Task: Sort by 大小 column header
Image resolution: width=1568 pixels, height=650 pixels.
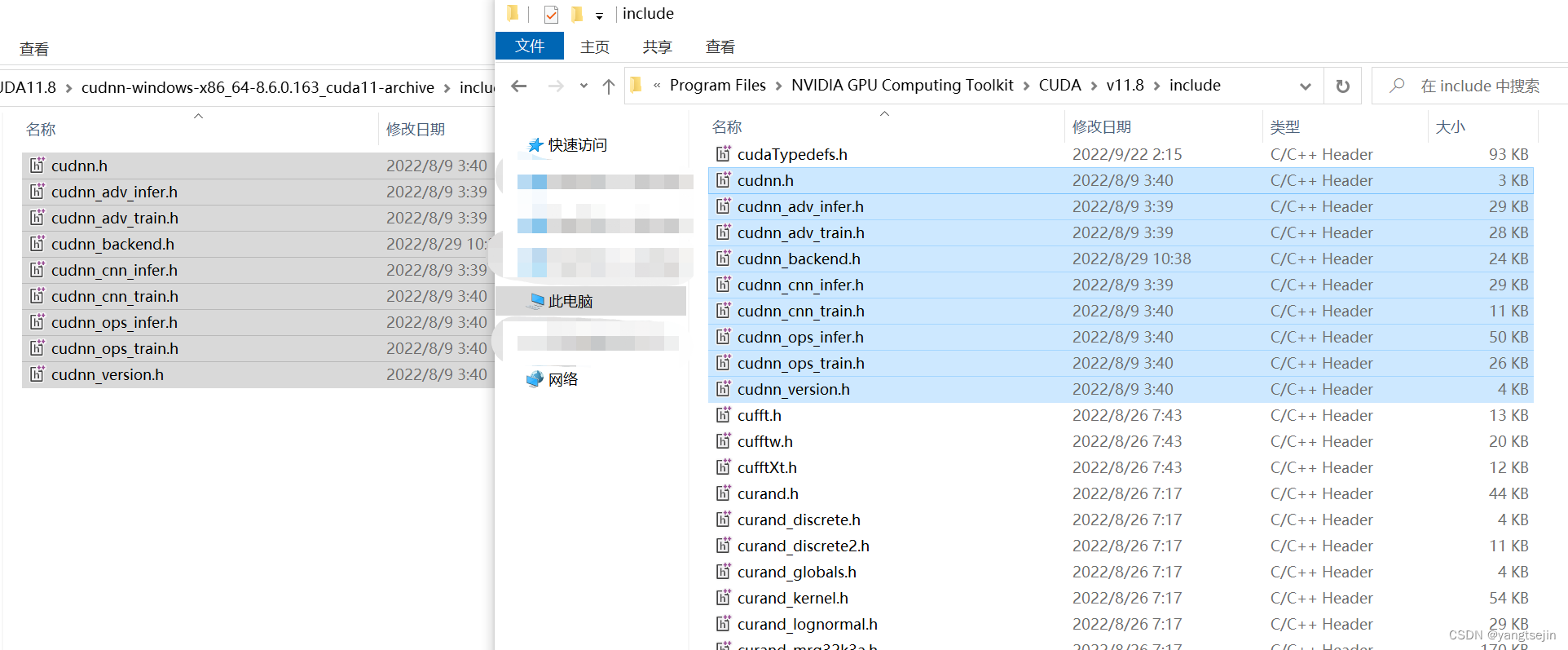Action: click(x=1450, y=126)
